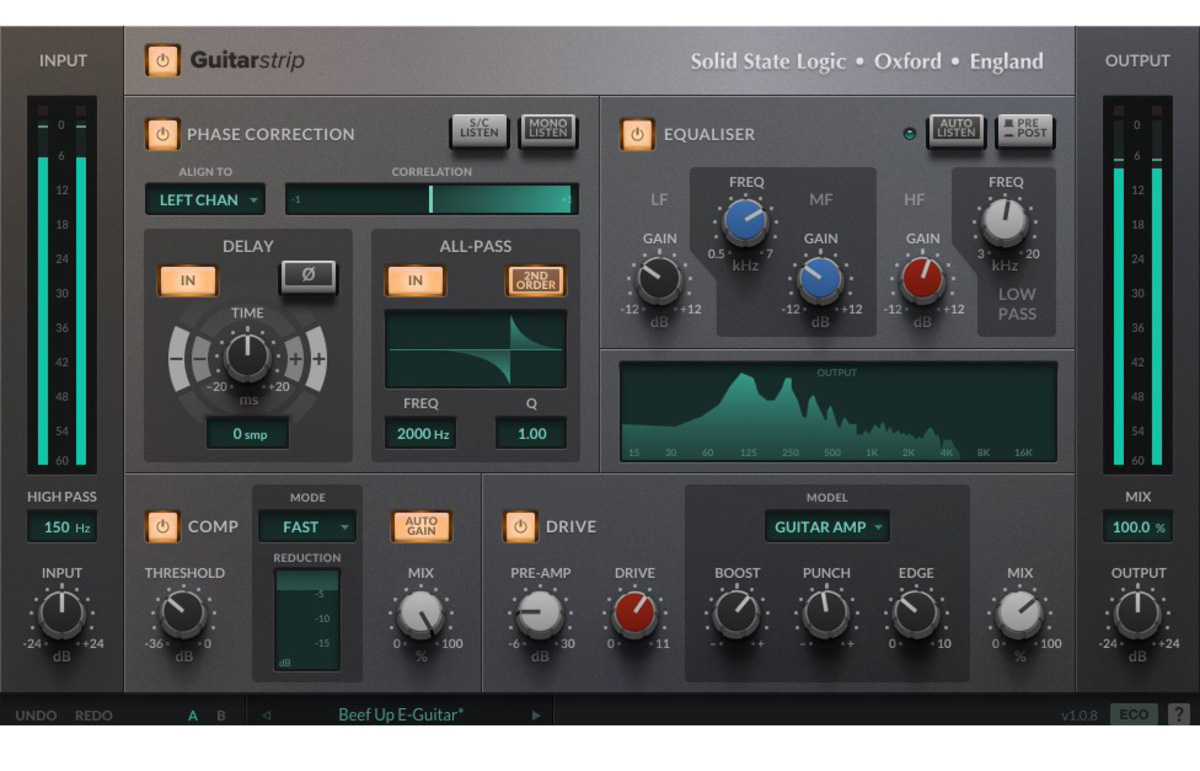The height and width of the screenshot is (771, 1200).
Task: Click the LF Gain knob
Action: 660,281
